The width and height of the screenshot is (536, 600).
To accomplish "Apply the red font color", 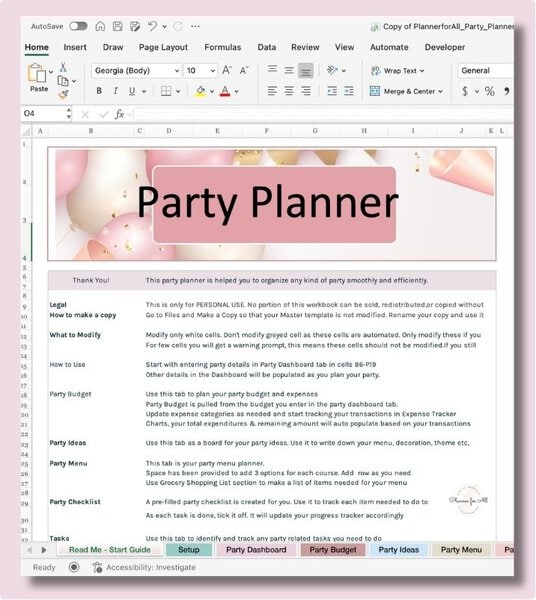I will [x=225, y=91].
